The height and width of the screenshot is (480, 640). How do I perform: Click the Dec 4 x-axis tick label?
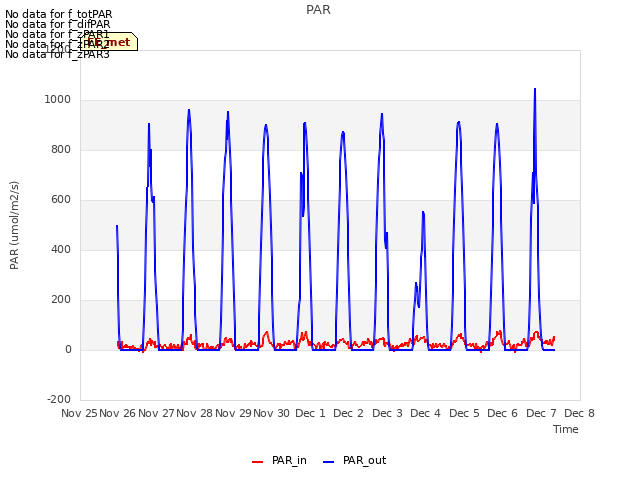click(x=425, y=413)
